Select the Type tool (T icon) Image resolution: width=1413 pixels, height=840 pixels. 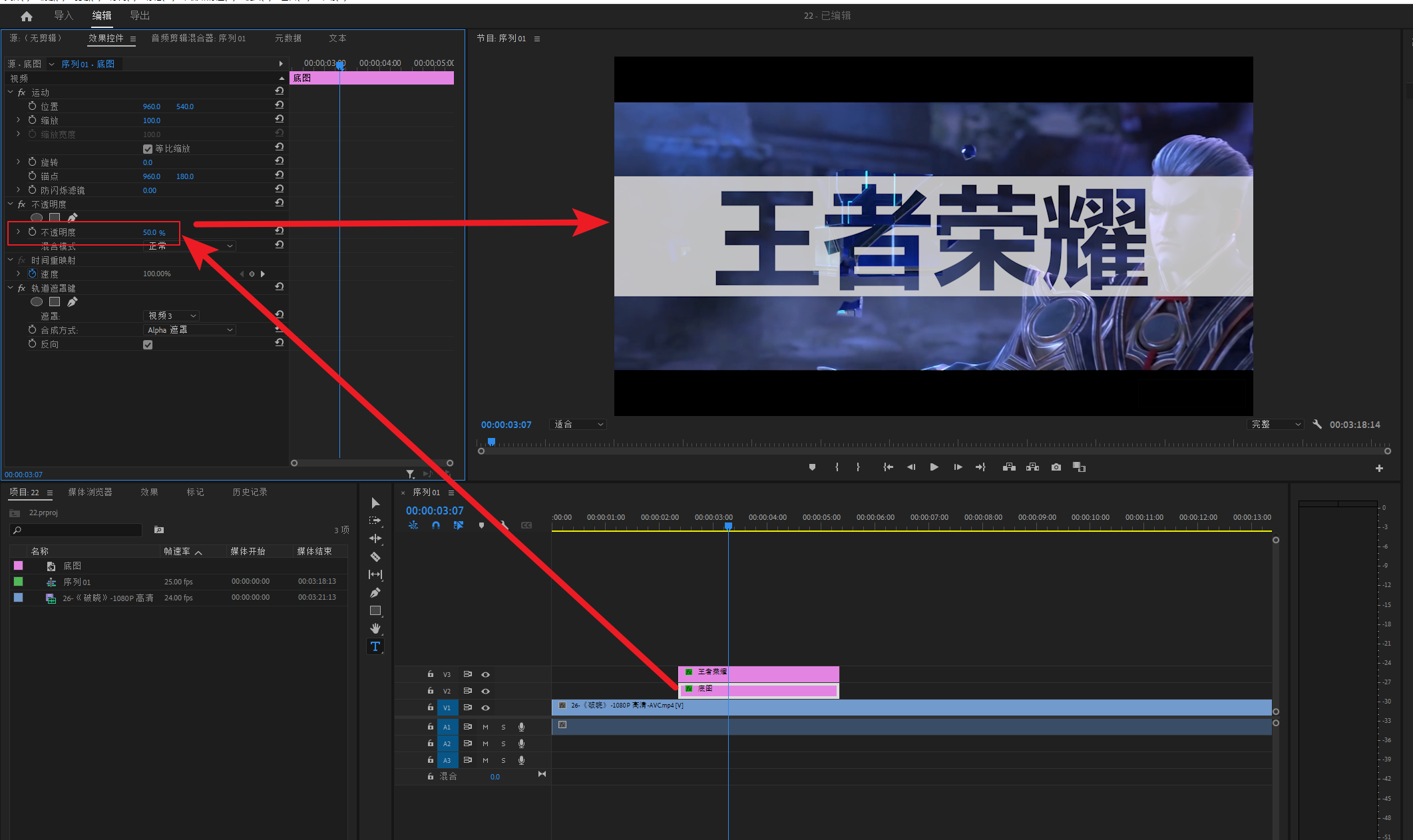pos(375,646)
